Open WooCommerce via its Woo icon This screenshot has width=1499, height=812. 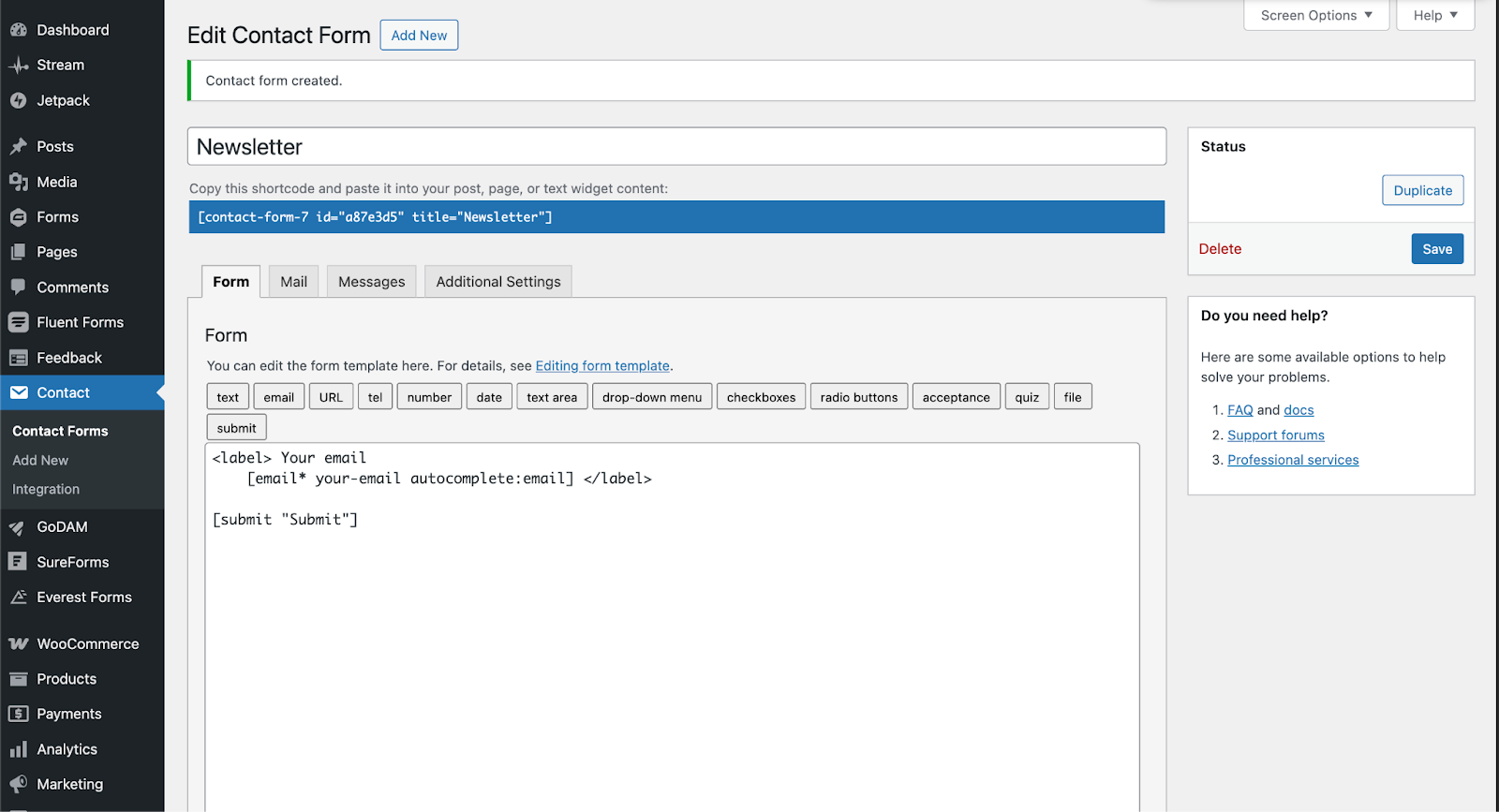pos(18,644)
